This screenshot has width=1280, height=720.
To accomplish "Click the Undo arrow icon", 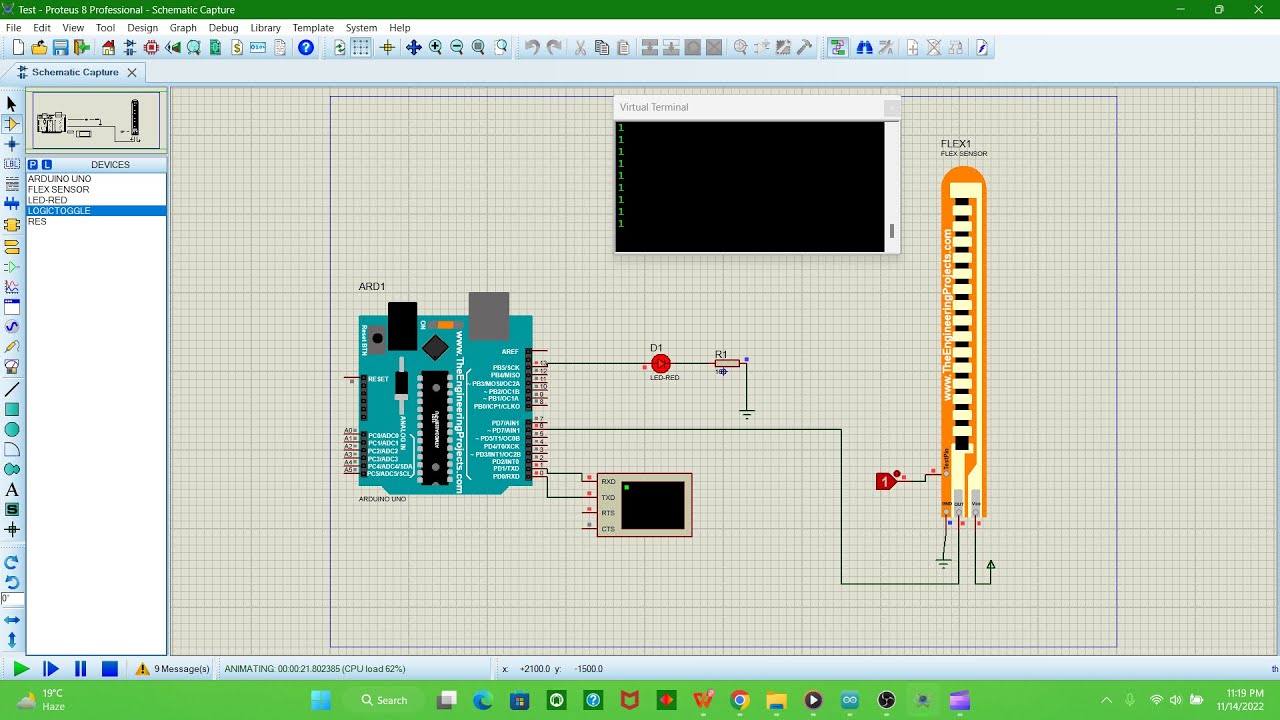I will pos(532,47).
